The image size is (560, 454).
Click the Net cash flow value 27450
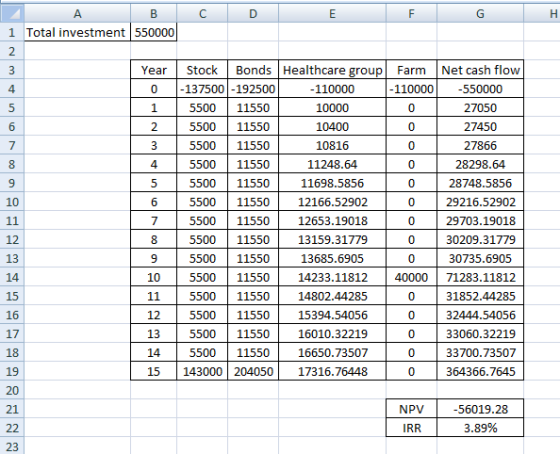click(x=480, y=126)
